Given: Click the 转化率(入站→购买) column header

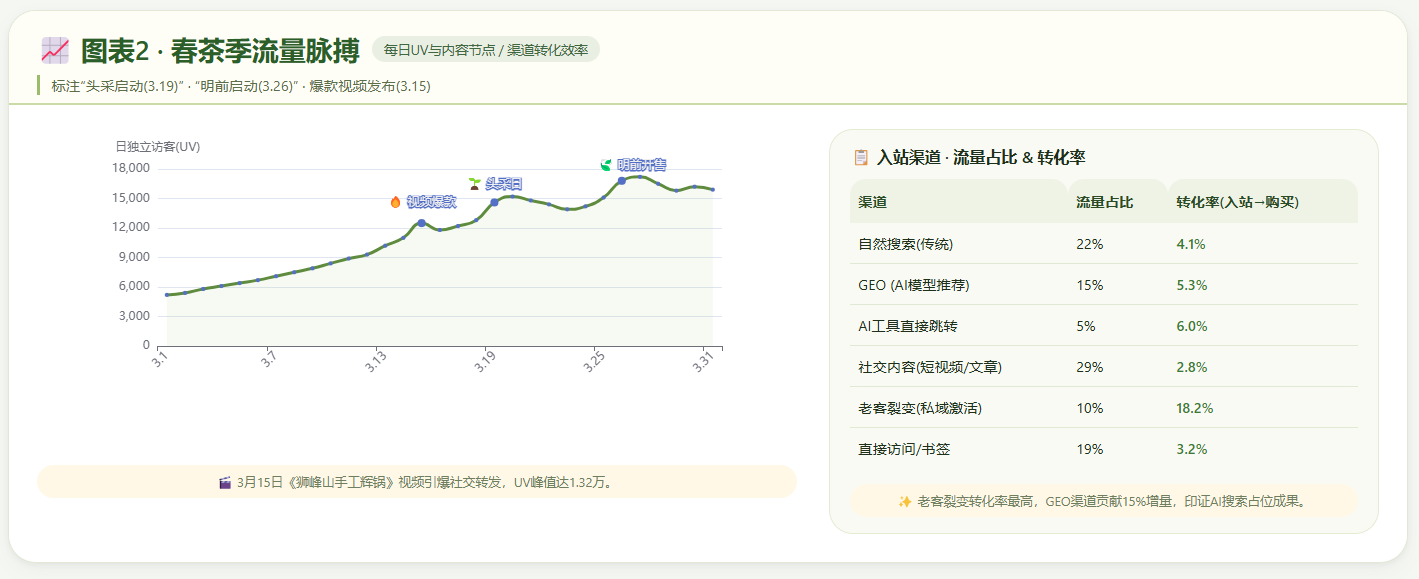Looking at the screenshot, I should 1237,202.
